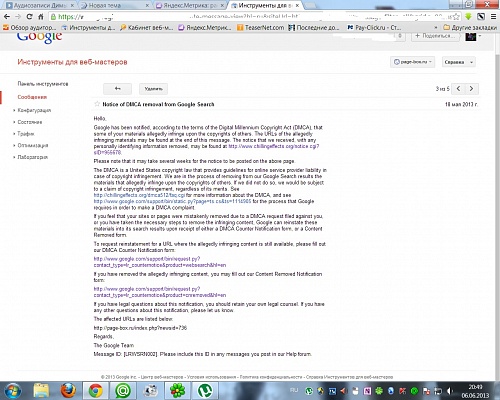Open the Яндекс.Метрик... bookmark
The width and height of the screenshot is (500, 400).
(x=205, y=28)
